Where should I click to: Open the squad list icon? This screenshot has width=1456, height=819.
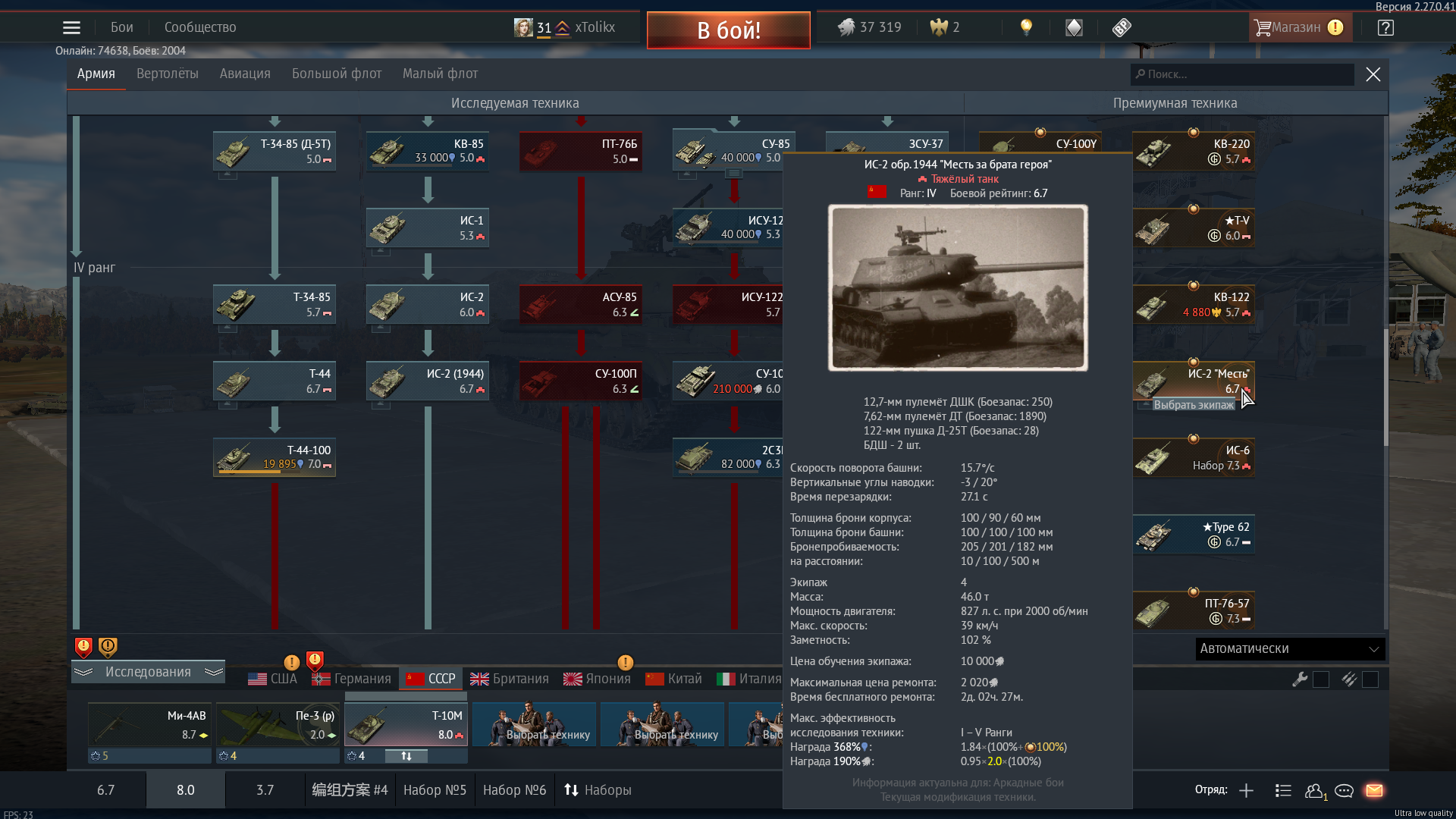coord(1283,790)
